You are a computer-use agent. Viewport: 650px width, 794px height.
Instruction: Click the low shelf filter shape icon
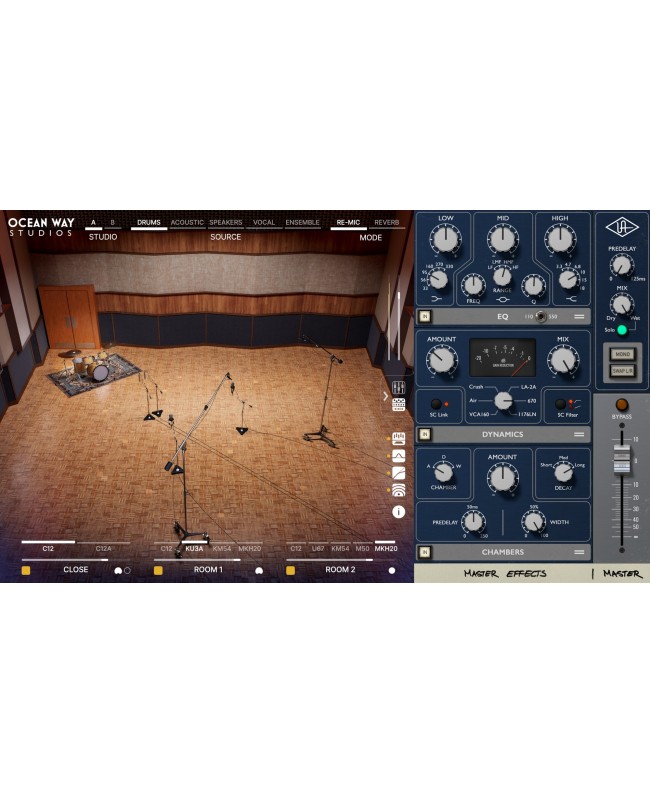pyautogui.click(x=436, y=299)
